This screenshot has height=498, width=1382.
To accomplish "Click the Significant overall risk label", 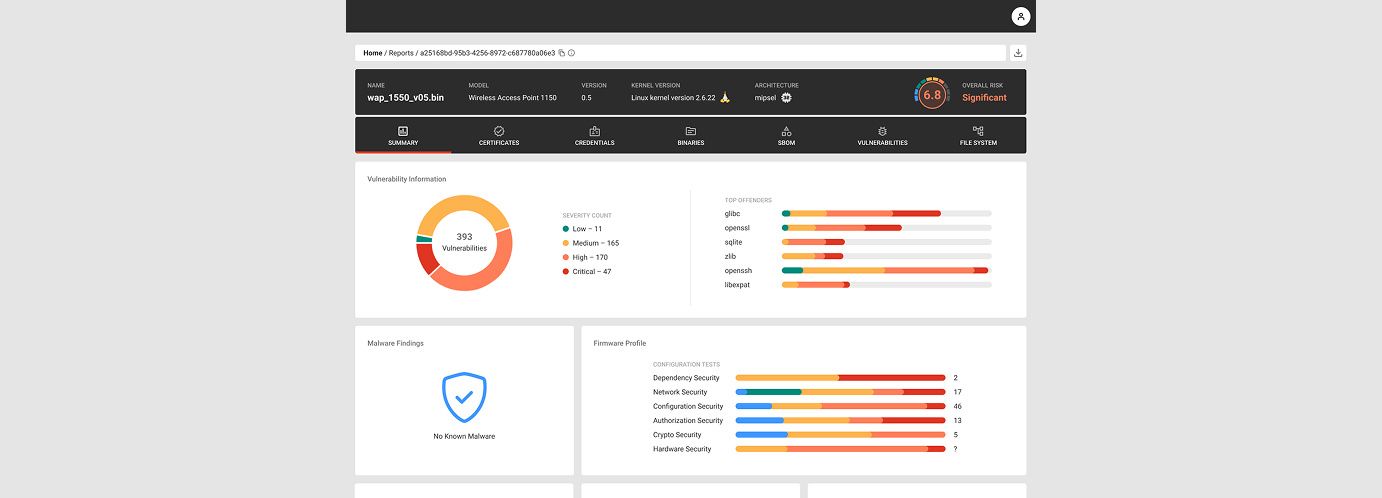I will 984,98.
